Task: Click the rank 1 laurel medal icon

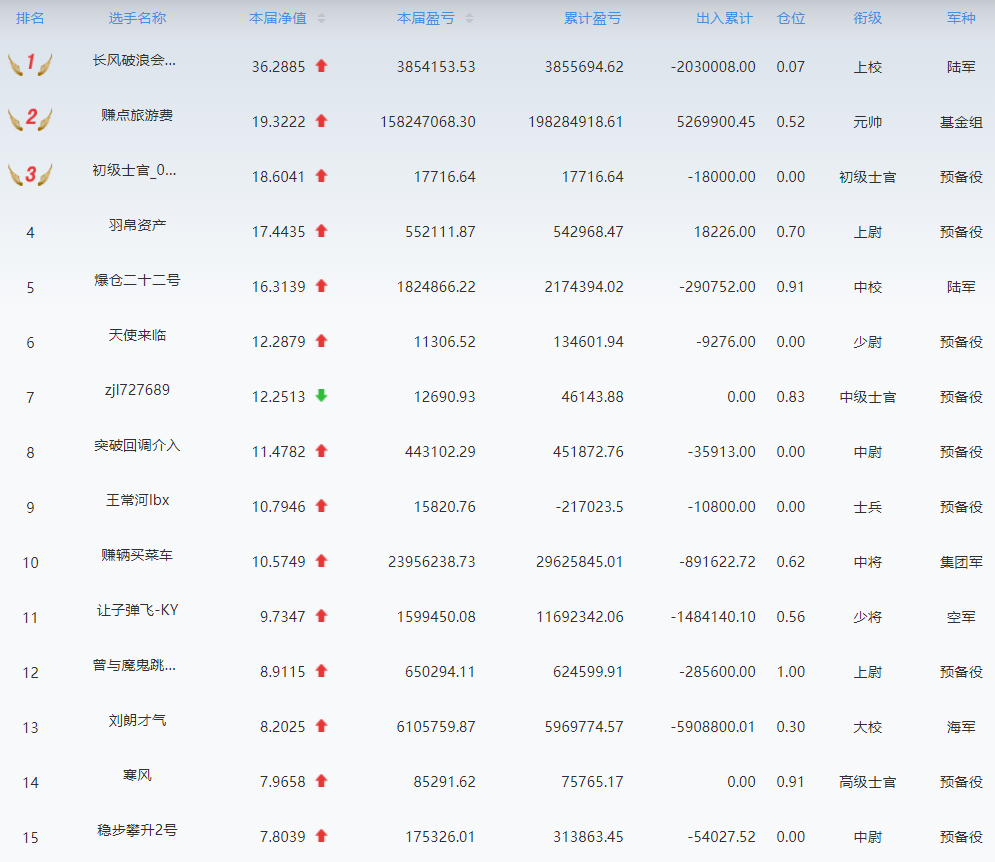Action: coord(30,63)
